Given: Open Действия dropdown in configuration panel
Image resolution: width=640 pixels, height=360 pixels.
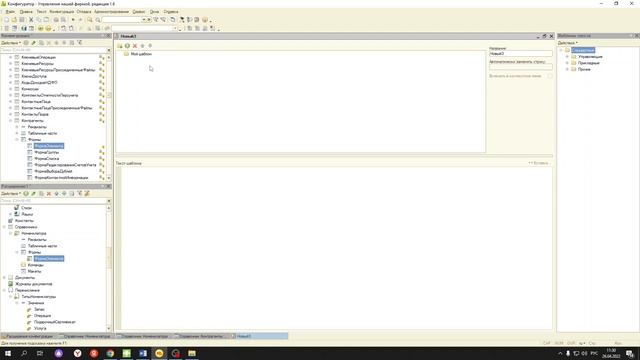Looking at the screenshot, I should [11, 43].
